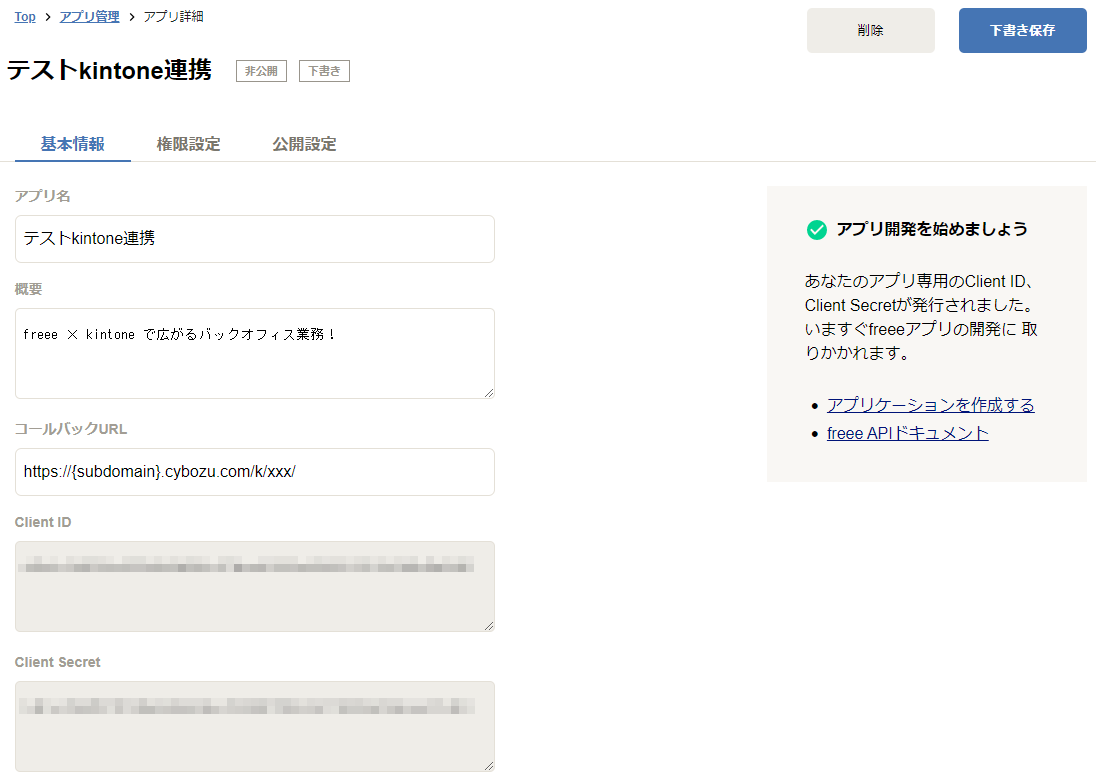The height and width of the screenshot is (779, 1096).
Task: Open the freee APIドキュメント link
Action: point(907,434)
